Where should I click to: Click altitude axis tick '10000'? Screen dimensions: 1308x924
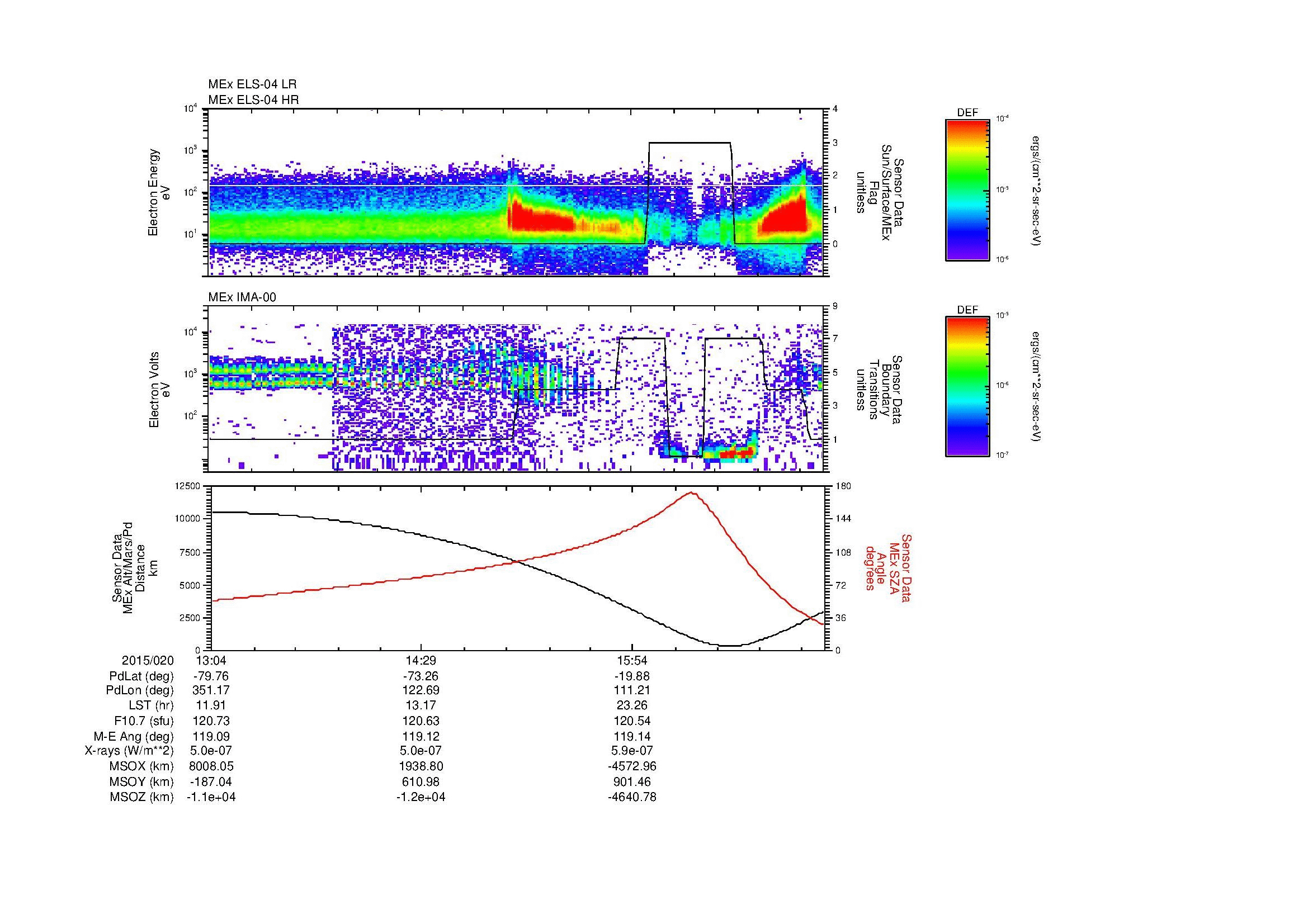coord(187,519)
